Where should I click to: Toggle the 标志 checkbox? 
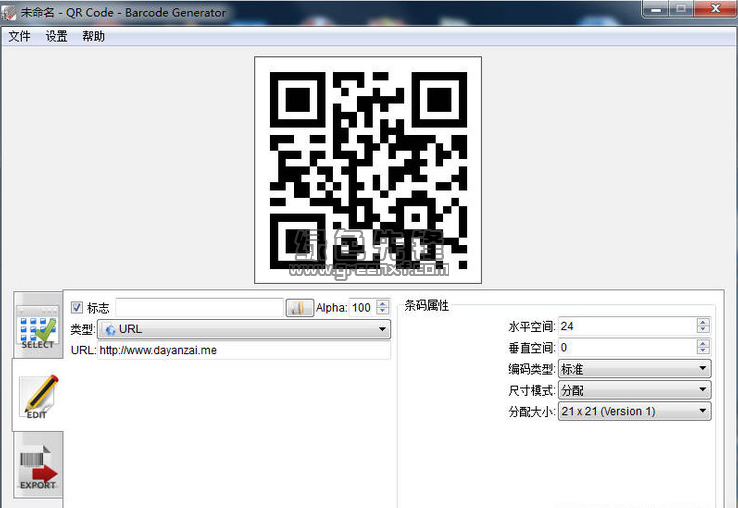[77, 307]
